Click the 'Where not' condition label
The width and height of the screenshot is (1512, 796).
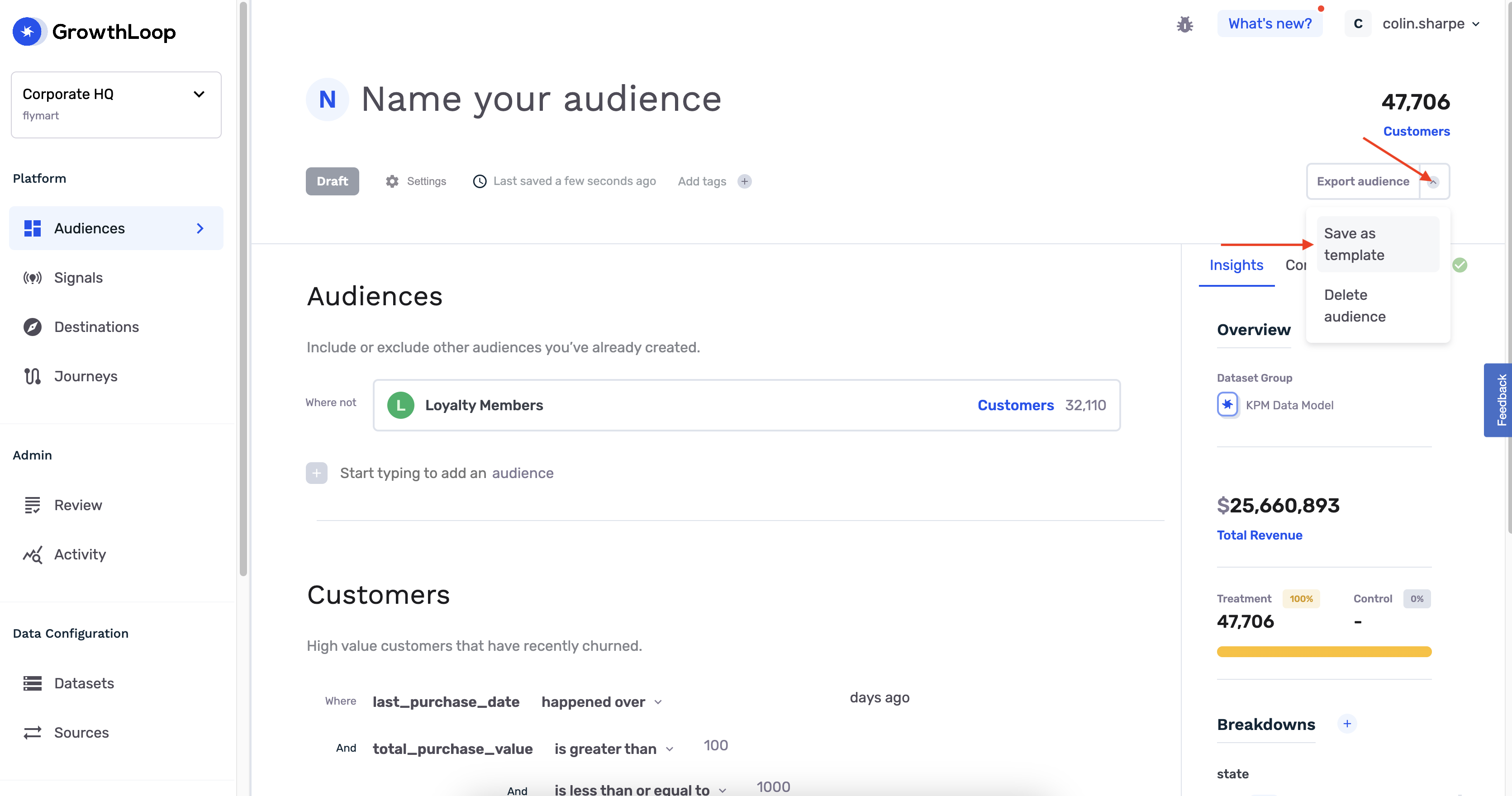330,403
